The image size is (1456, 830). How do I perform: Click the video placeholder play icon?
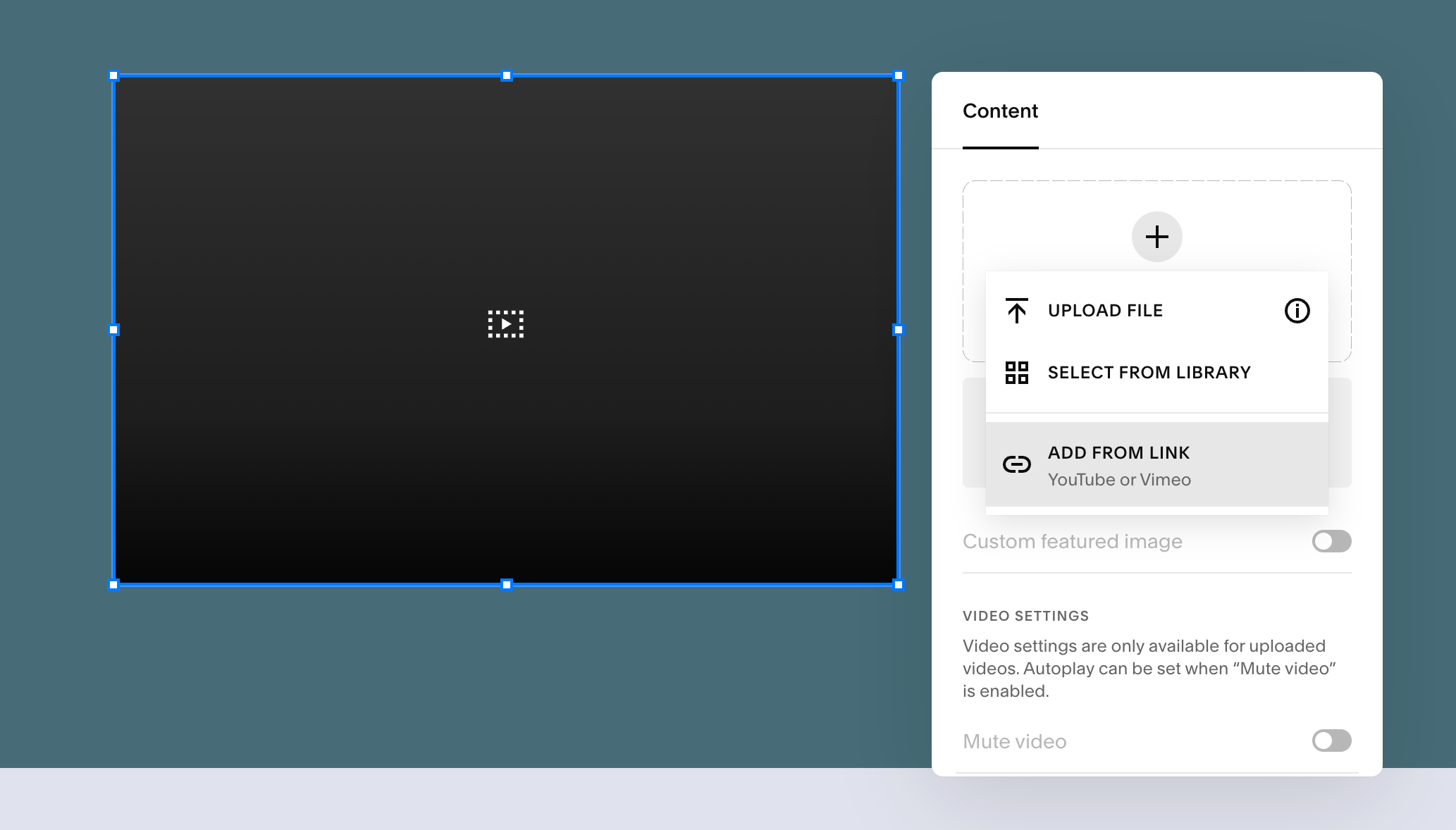(x=506, y=324)
